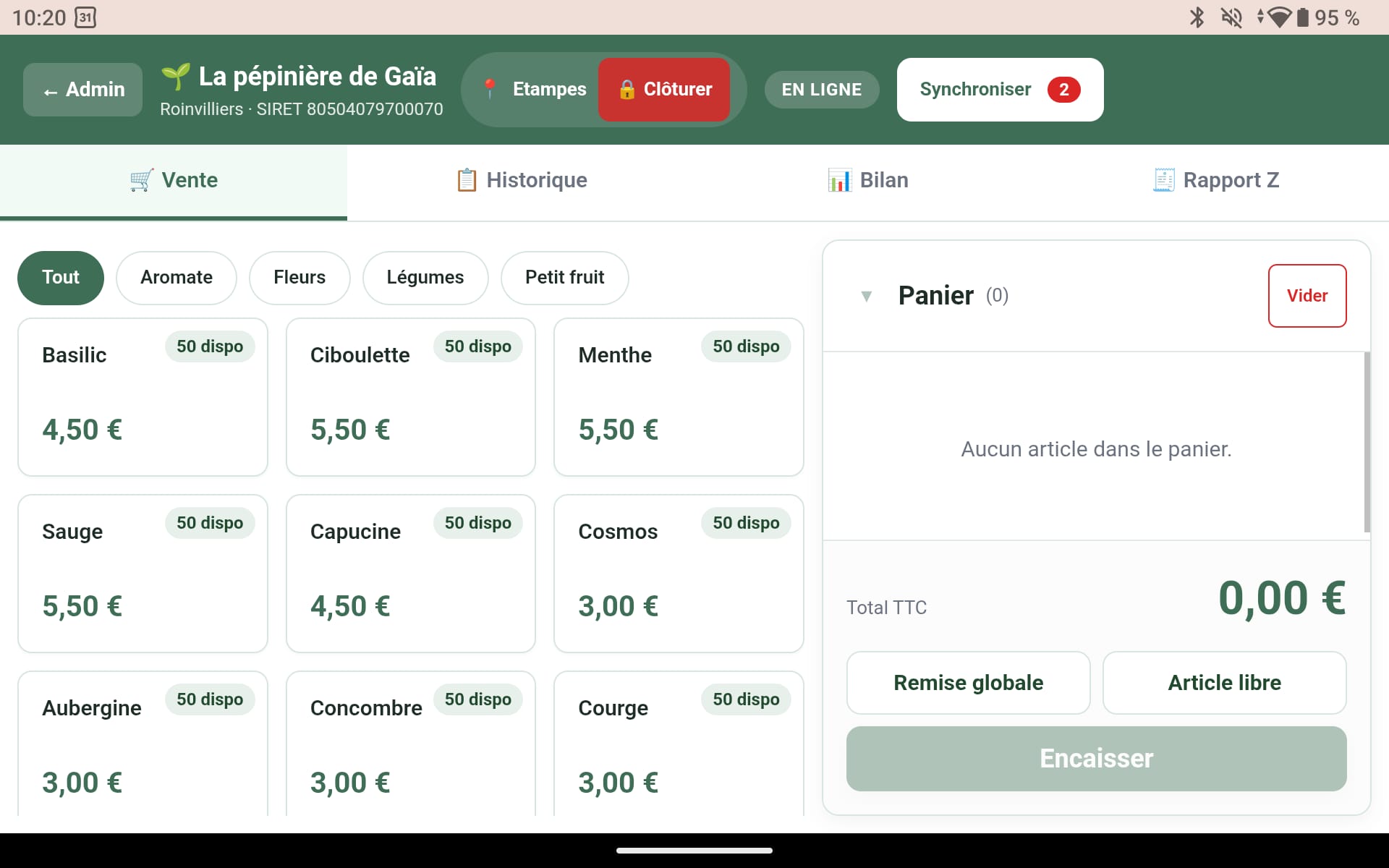Add Capucine to the cart
This screenshot has width=1389, height=868.
(x=411, y=574)
